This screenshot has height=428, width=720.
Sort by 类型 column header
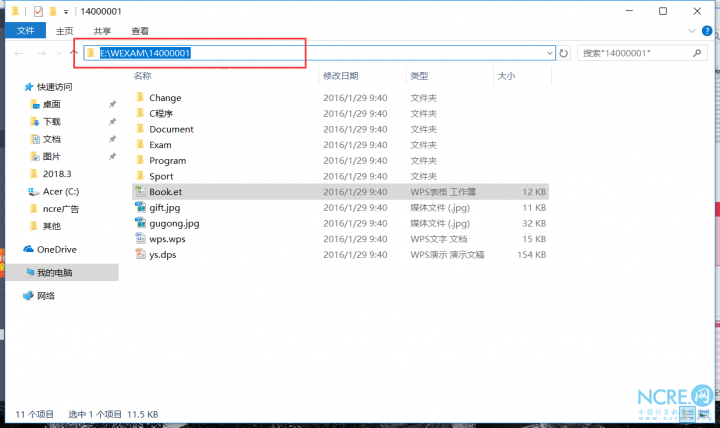coord(419,76)
